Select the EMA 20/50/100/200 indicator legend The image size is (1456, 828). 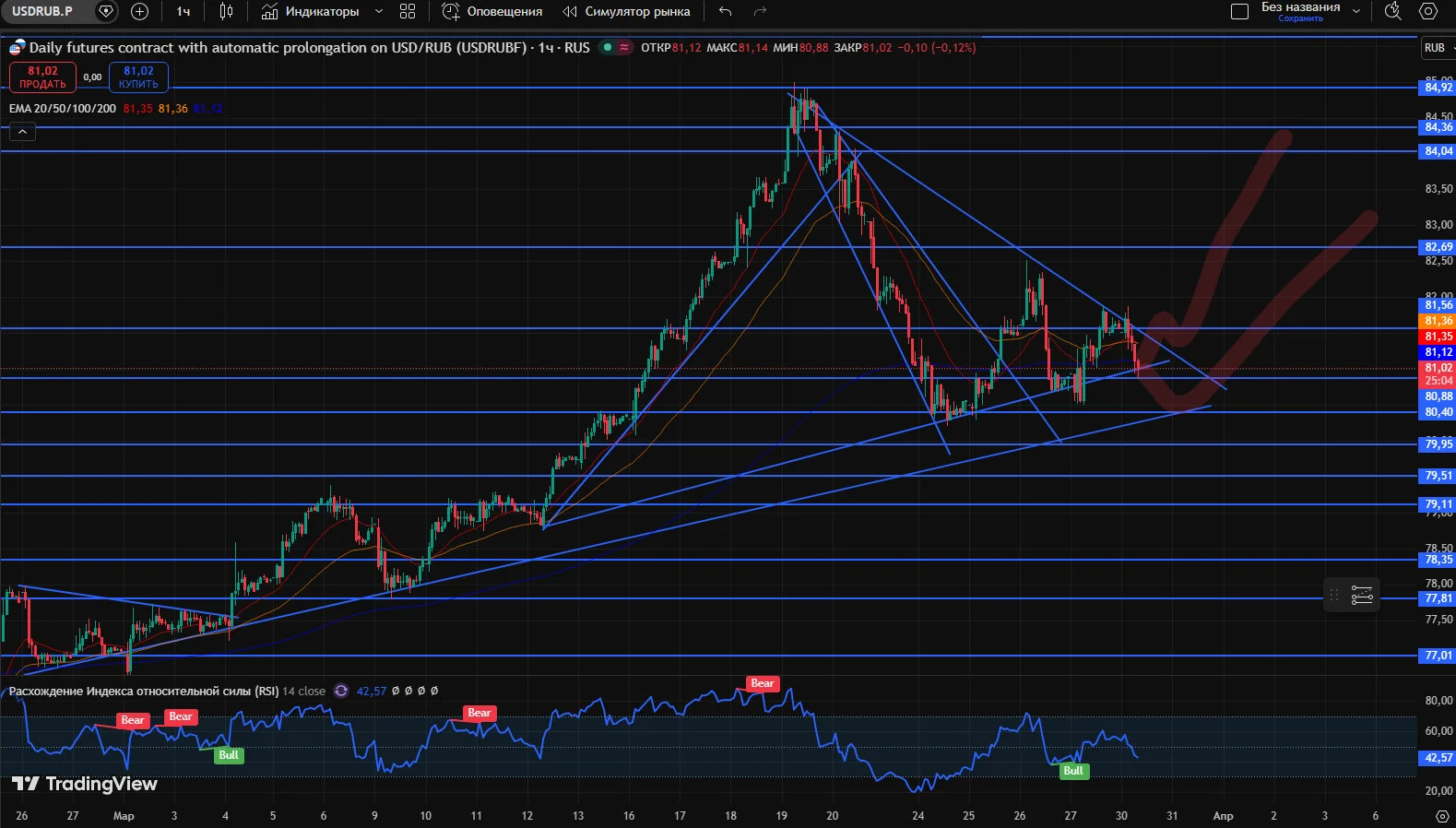click(63, 109)
